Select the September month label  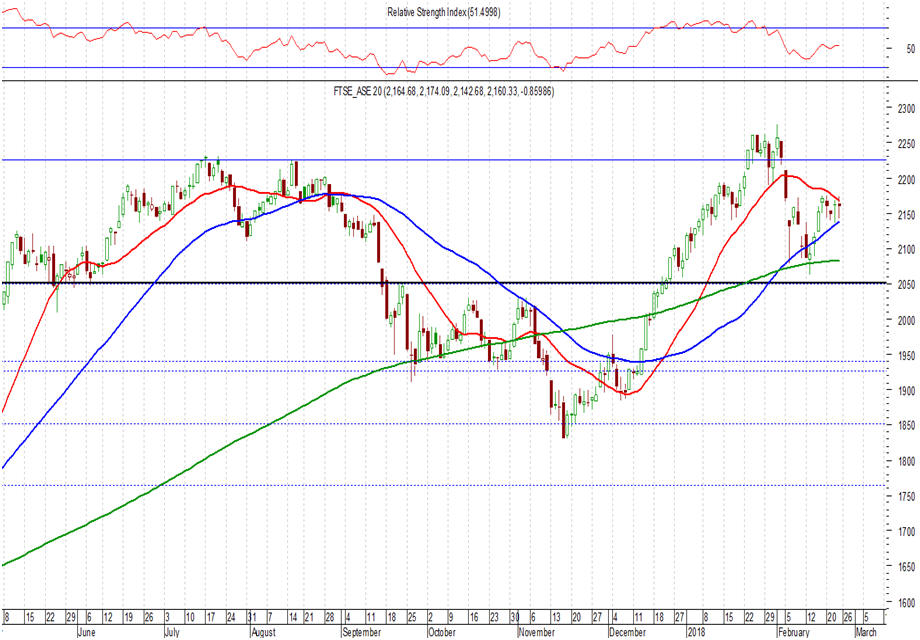[361, 632]
